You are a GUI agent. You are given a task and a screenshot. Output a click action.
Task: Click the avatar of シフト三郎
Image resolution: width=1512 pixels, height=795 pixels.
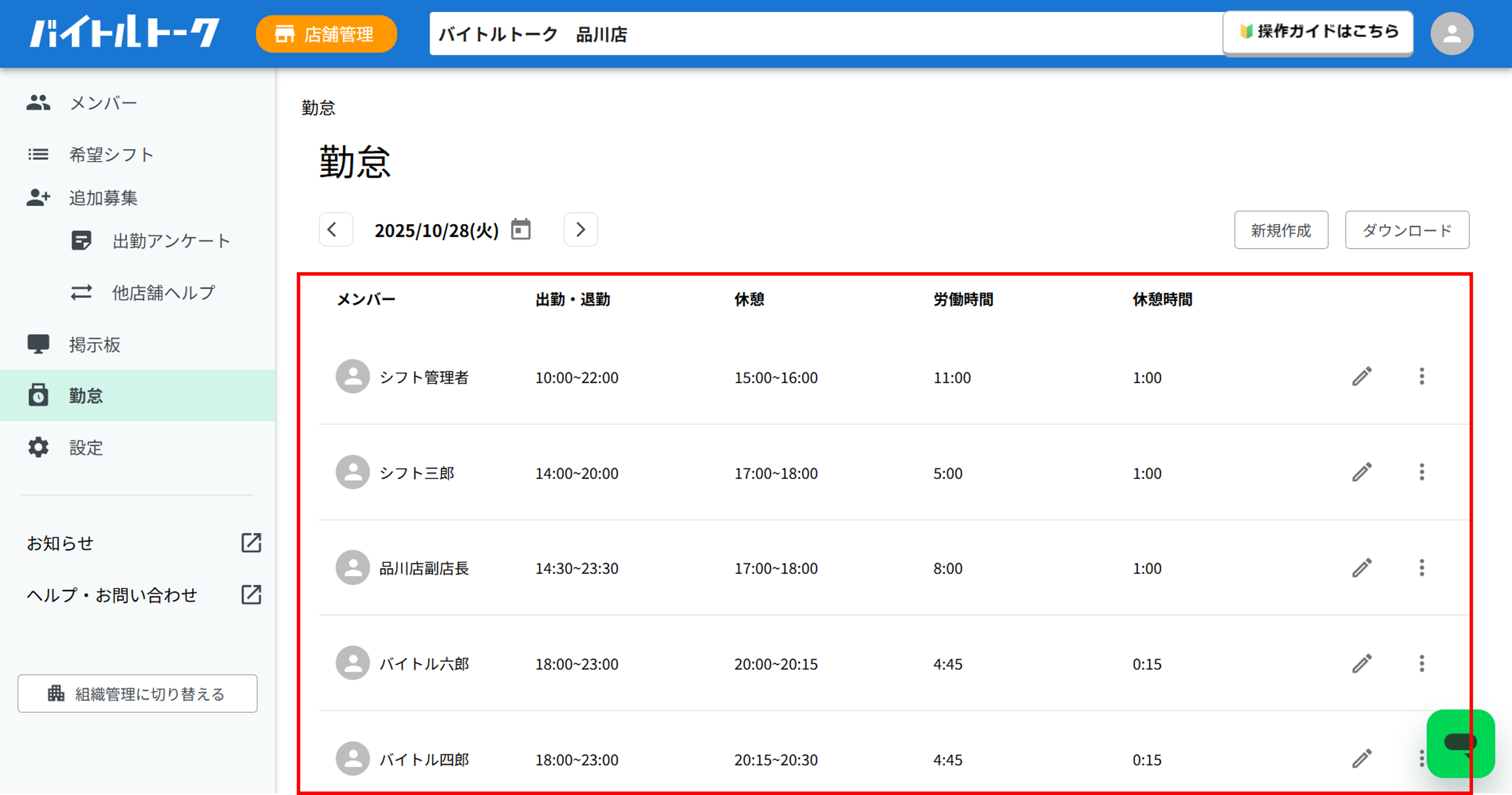coord(353,472)
